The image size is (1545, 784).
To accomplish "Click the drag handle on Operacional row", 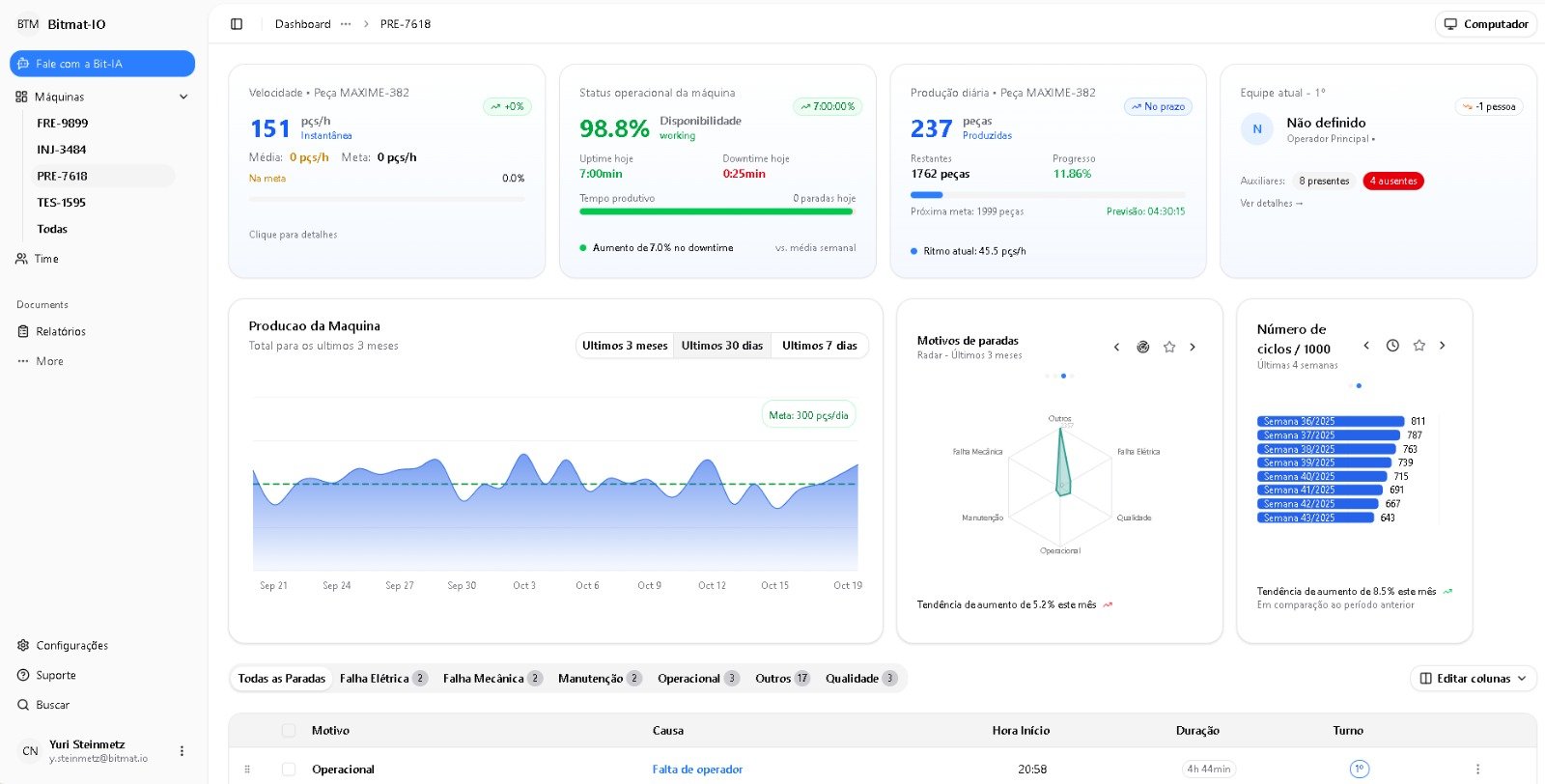I will [247, 770].
